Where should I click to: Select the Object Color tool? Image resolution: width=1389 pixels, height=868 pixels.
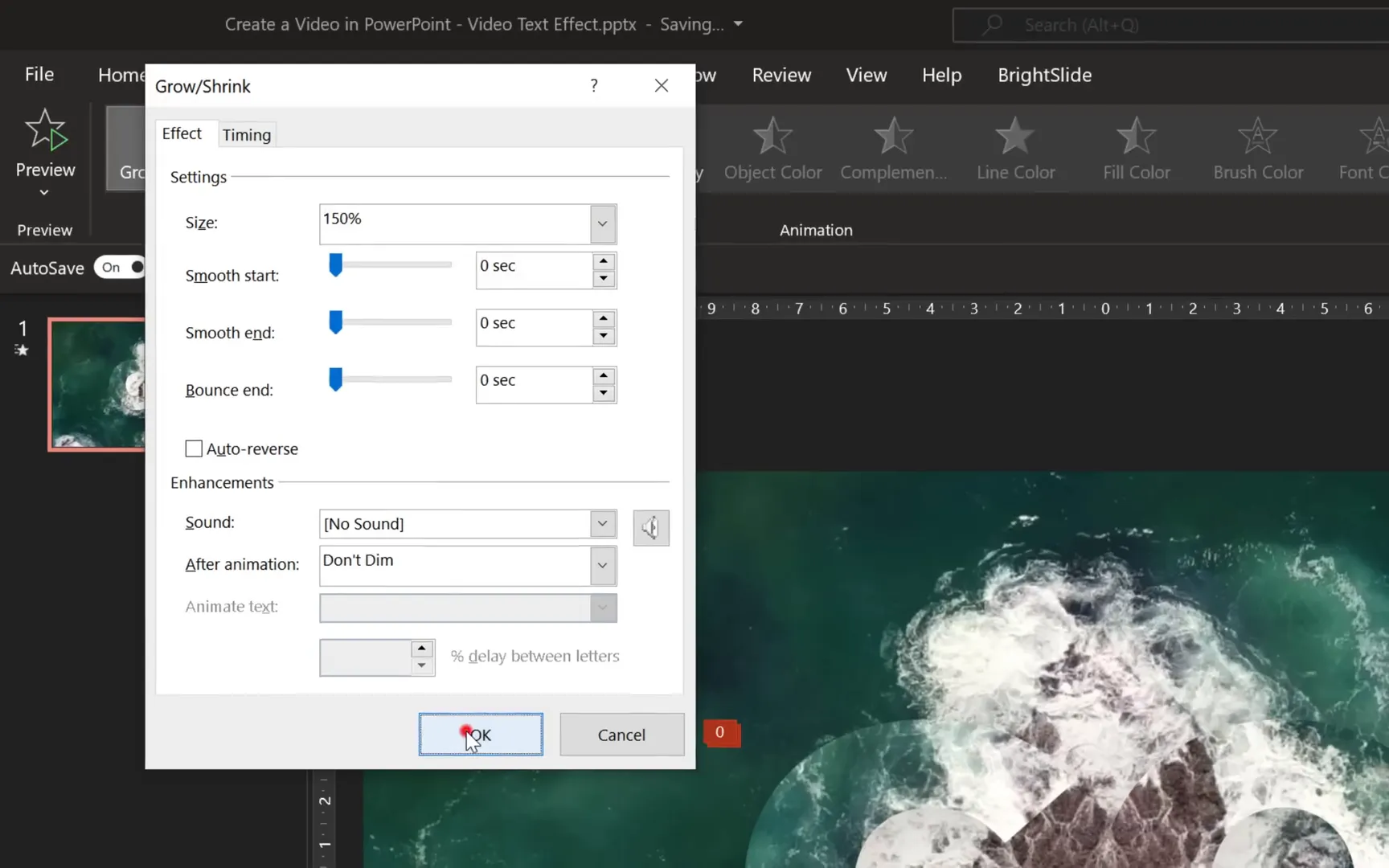[772, 149]
